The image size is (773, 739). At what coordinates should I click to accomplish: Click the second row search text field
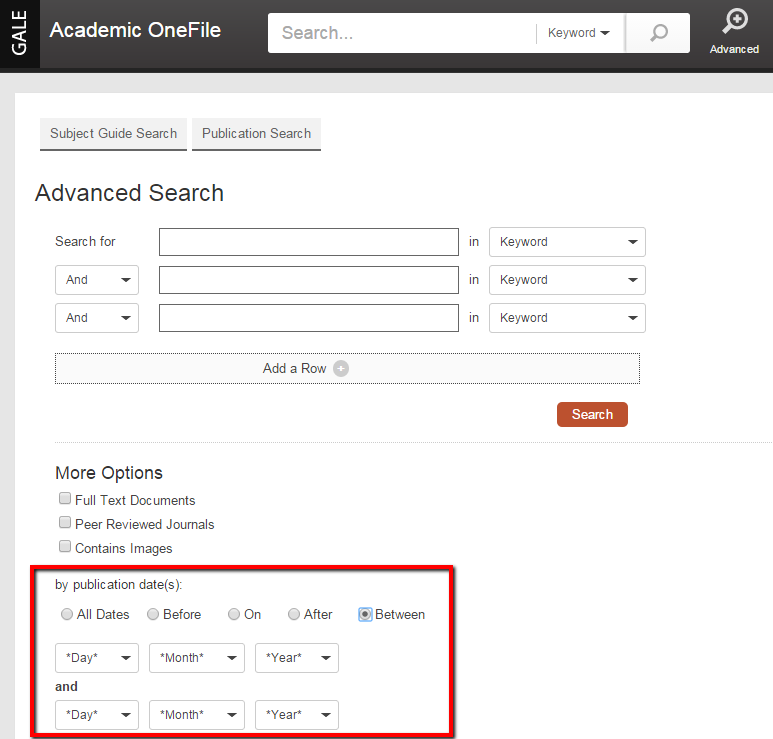tap(309, 280)
